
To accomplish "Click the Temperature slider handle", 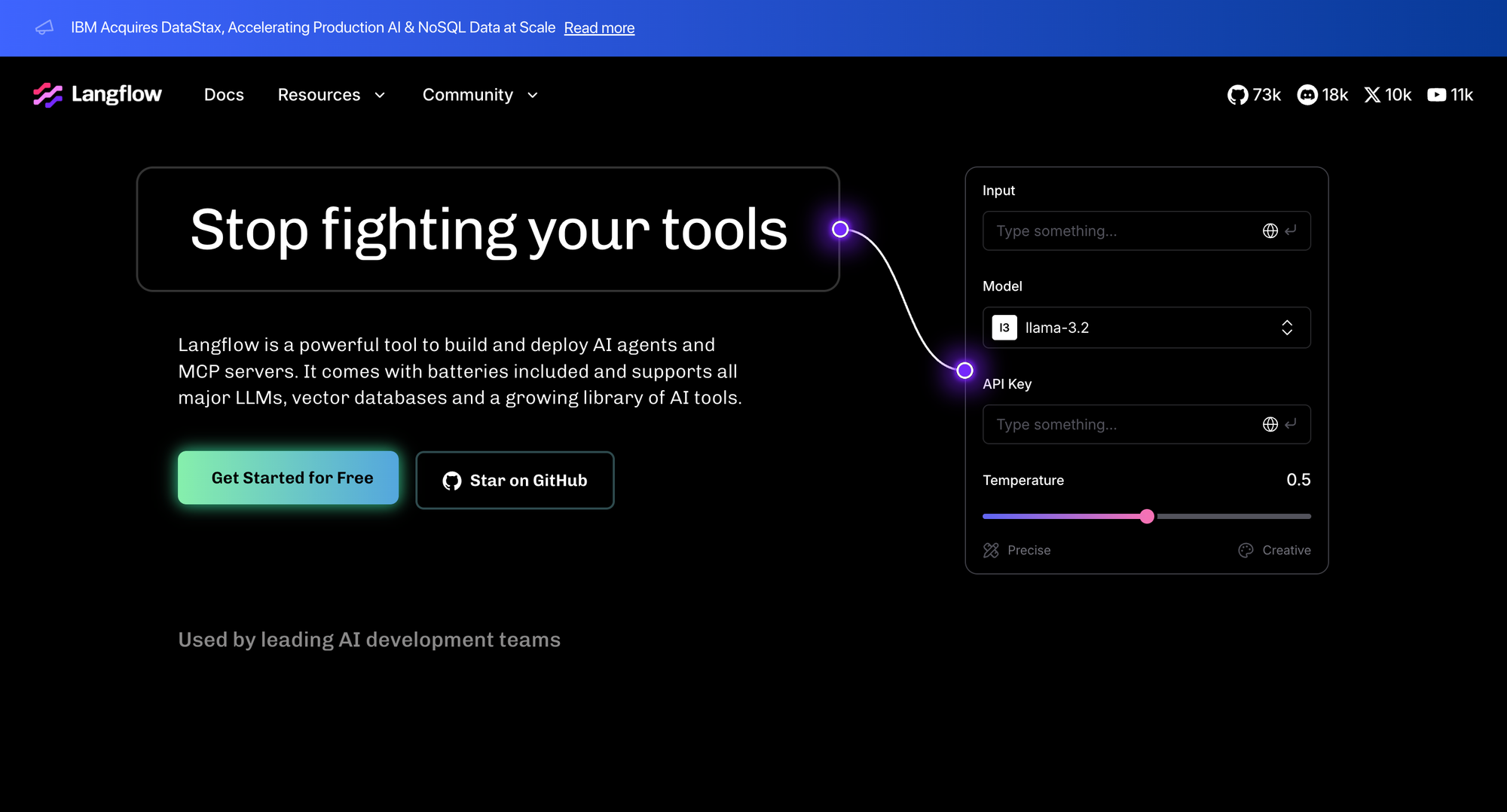I will pyautogui.click(x=1147, y=516).
